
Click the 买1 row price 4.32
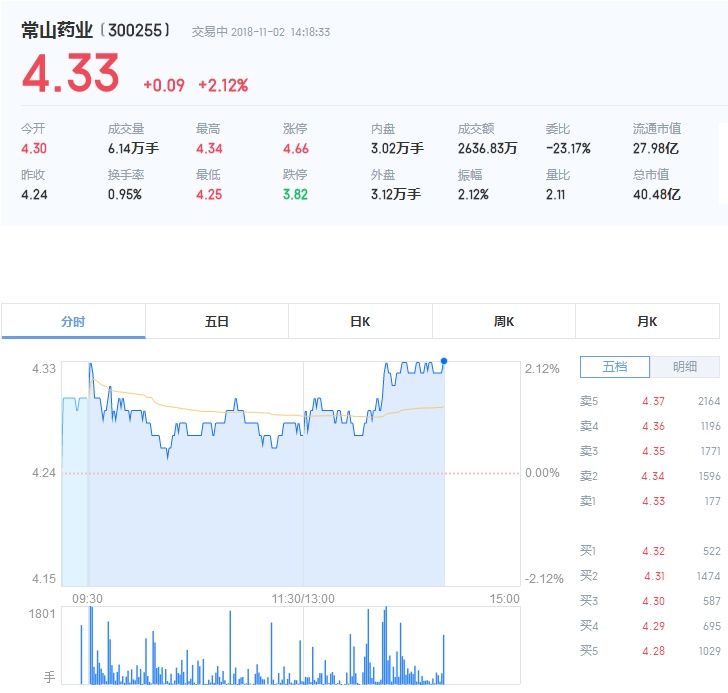(x=653, y=551)
